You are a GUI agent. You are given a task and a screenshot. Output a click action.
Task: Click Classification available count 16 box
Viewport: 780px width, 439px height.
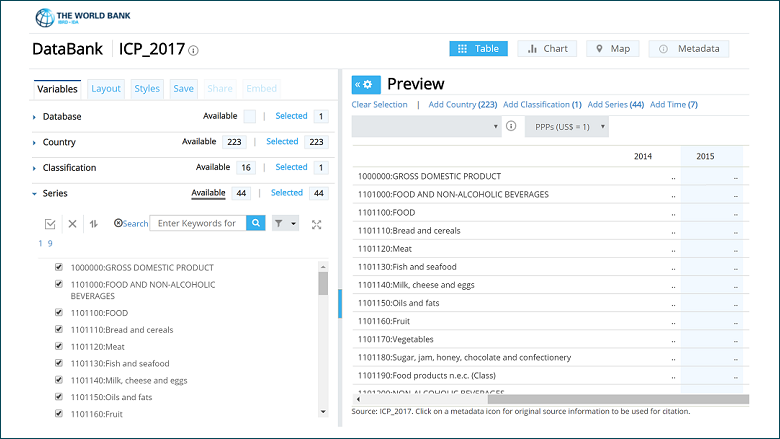(246, 168)
